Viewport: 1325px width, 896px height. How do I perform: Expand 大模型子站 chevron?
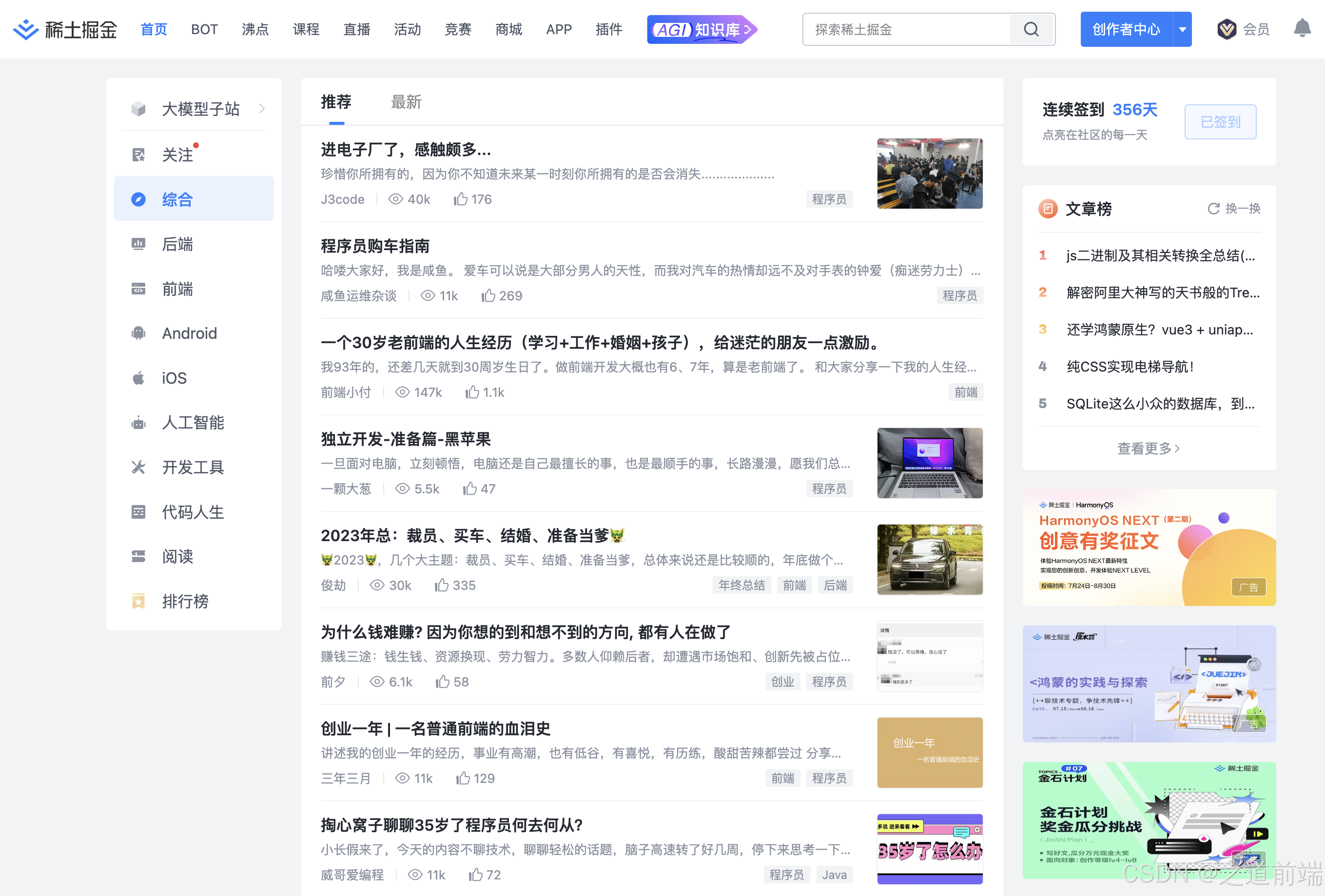(x=262, y=108)
